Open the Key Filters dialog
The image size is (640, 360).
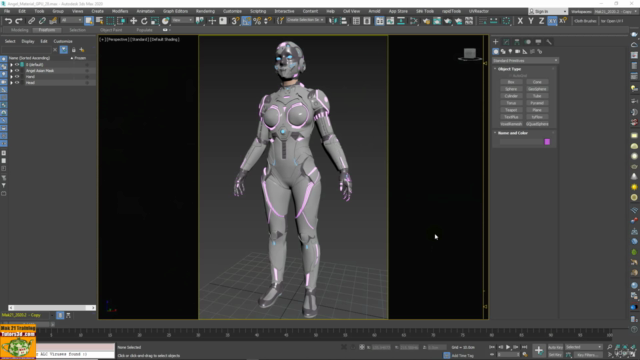(x=587, y=355)
